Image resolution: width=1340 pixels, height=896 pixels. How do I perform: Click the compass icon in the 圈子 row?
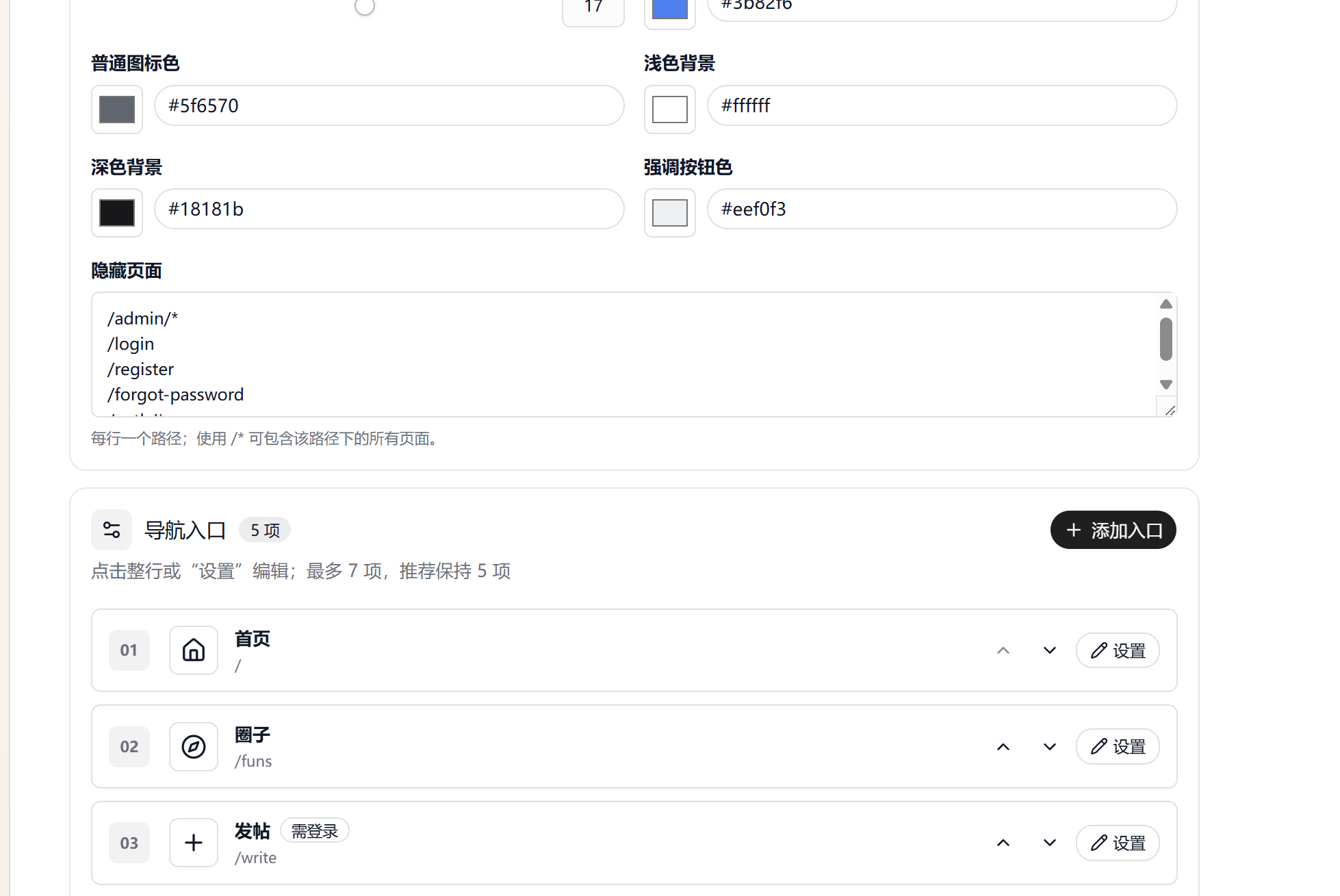click(x=194, y=747)
